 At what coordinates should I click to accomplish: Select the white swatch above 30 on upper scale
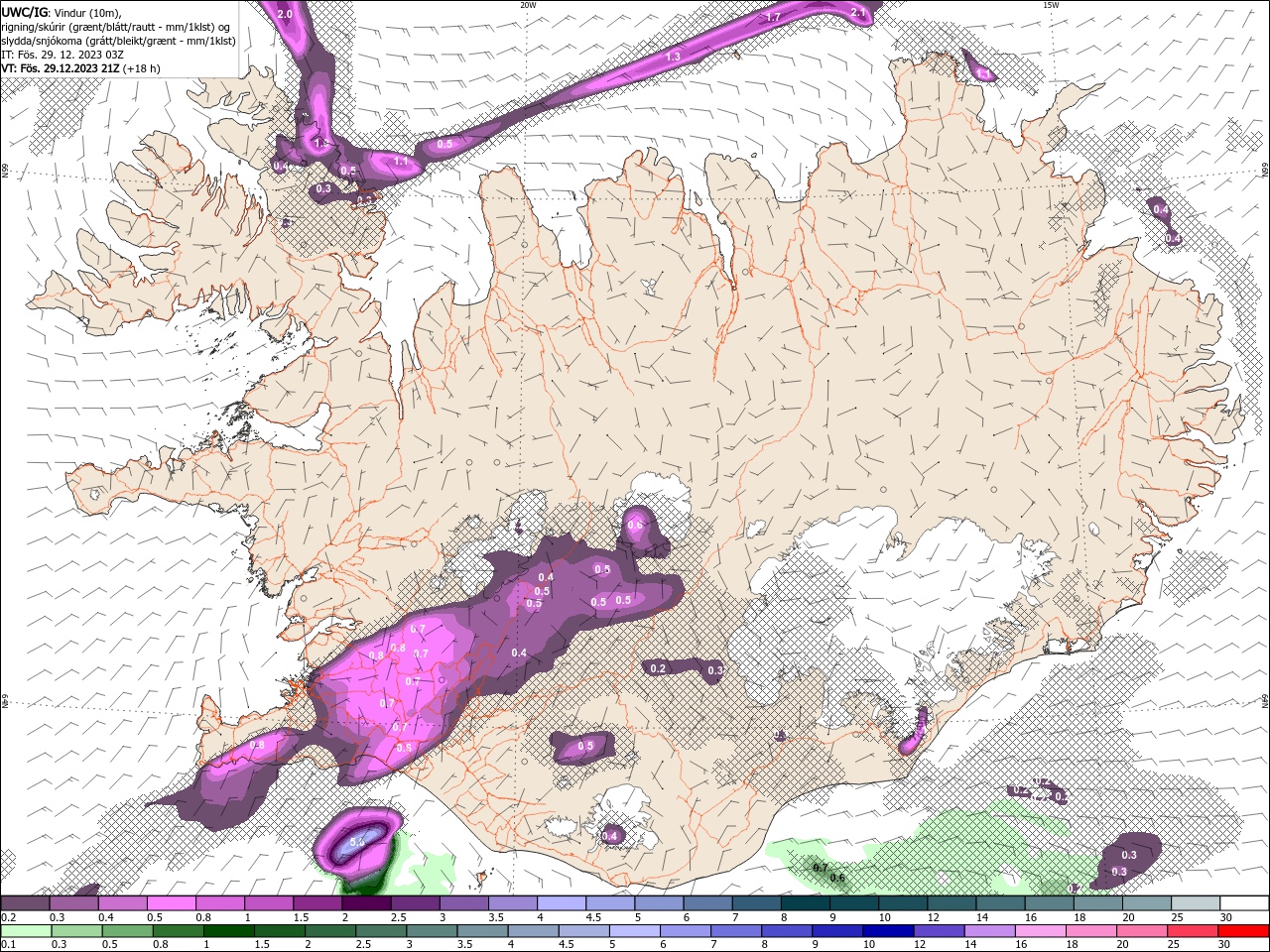pyautogui.click(x=1244, y=902)
